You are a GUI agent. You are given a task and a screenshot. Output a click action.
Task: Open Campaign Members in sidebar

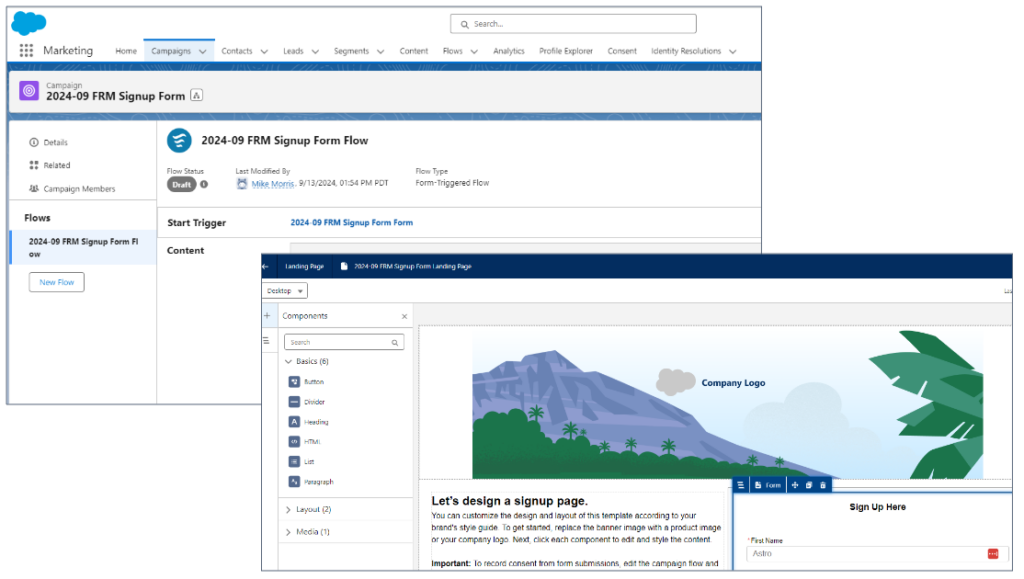pyautogui.click(x=79, y=189)
